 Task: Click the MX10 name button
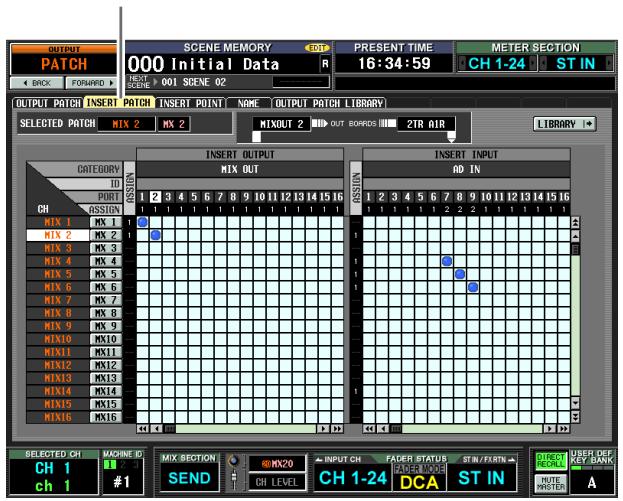click(106, 339)
